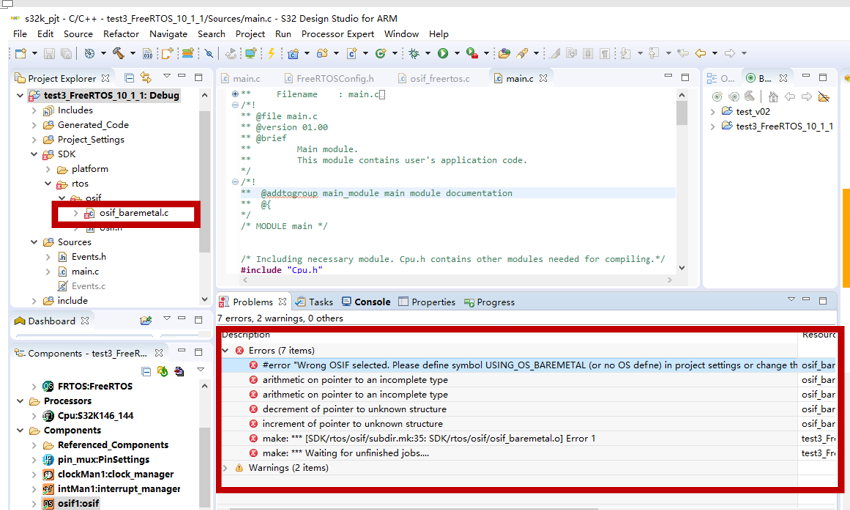Click the monitor new connection icon
This screenshot has width=850, height=510.
pos(250,53)
